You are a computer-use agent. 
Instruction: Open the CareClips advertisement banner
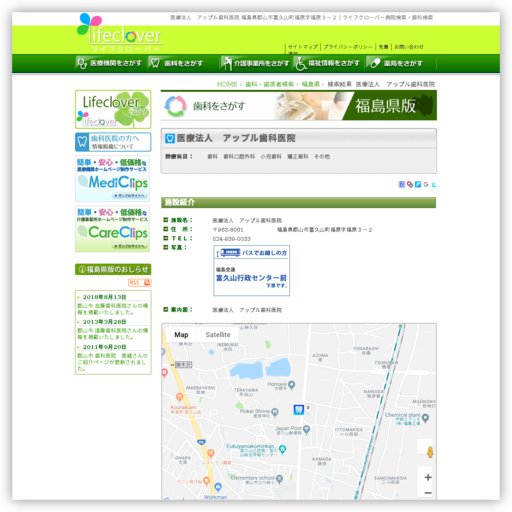[113, 229]
